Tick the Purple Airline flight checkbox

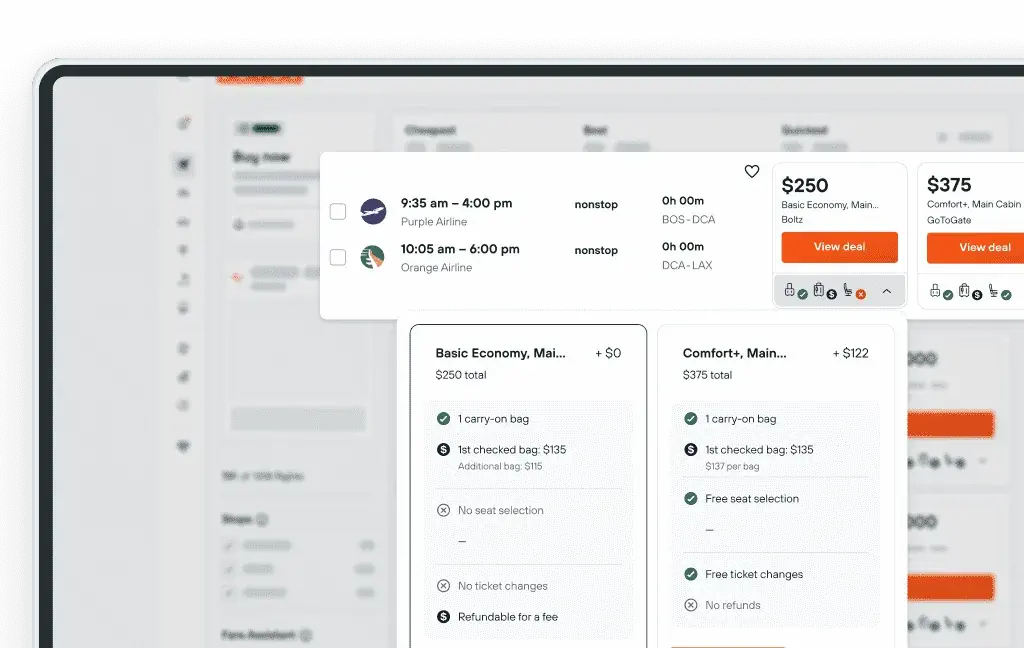point(338,212)
